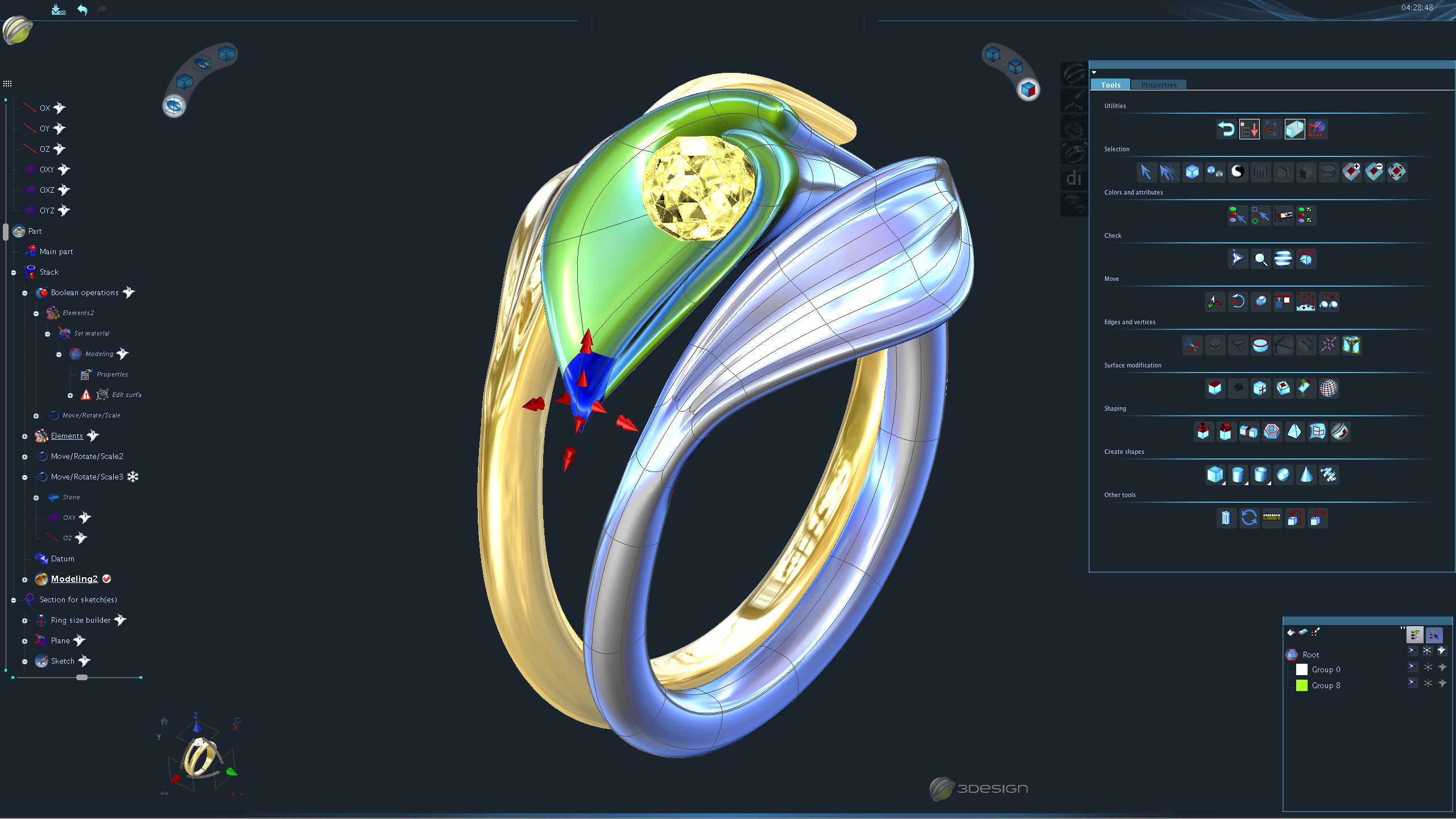
Task: Expand the Ring size builder node
Action: [x=25, y=621]
